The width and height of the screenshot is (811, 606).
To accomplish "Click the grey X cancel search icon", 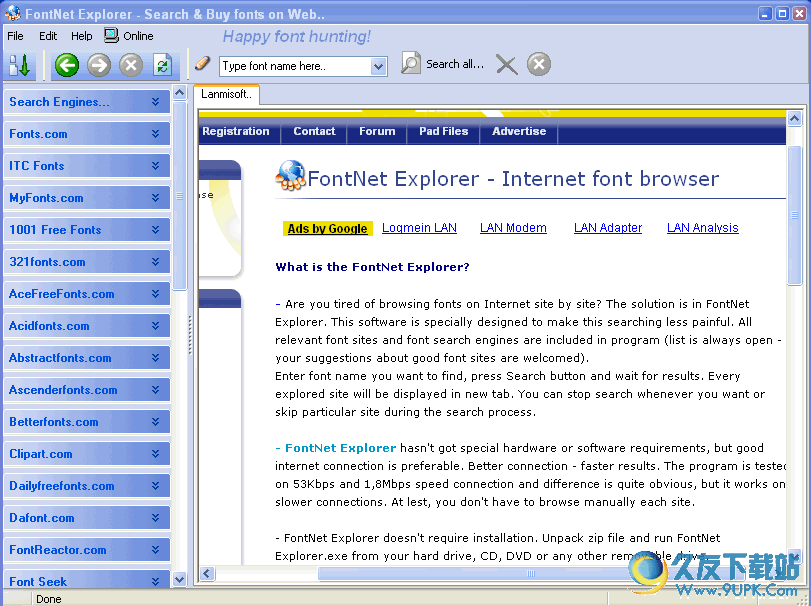I will tap(506, 65).
